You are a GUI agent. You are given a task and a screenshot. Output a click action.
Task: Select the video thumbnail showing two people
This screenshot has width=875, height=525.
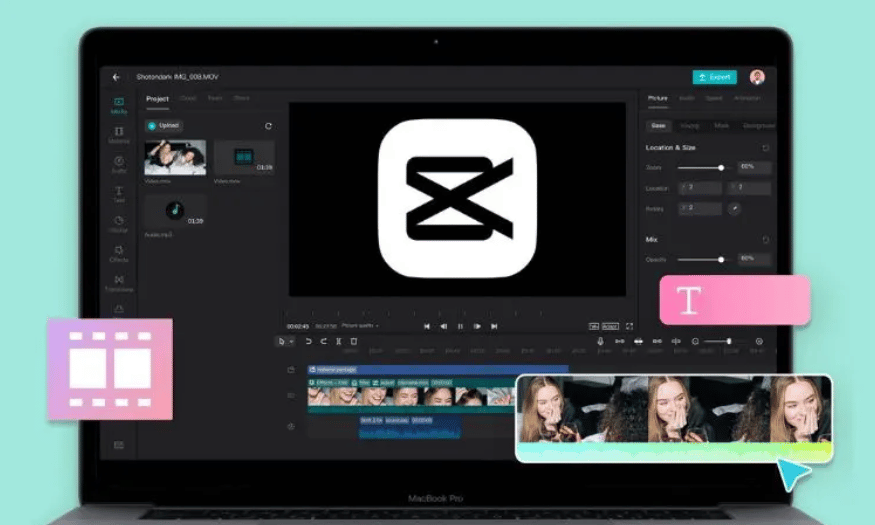(175, 157)
